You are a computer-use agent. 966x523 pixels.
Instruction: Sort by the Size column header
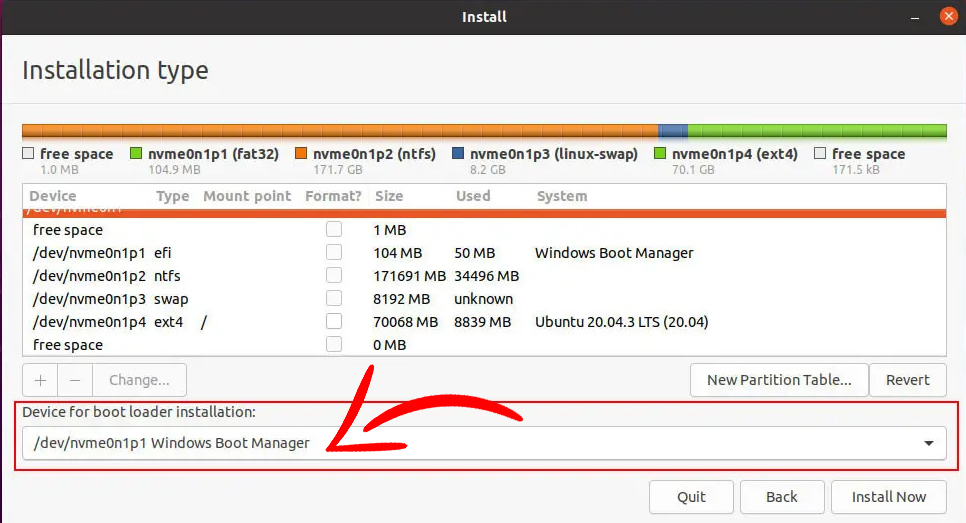point(389,196)
